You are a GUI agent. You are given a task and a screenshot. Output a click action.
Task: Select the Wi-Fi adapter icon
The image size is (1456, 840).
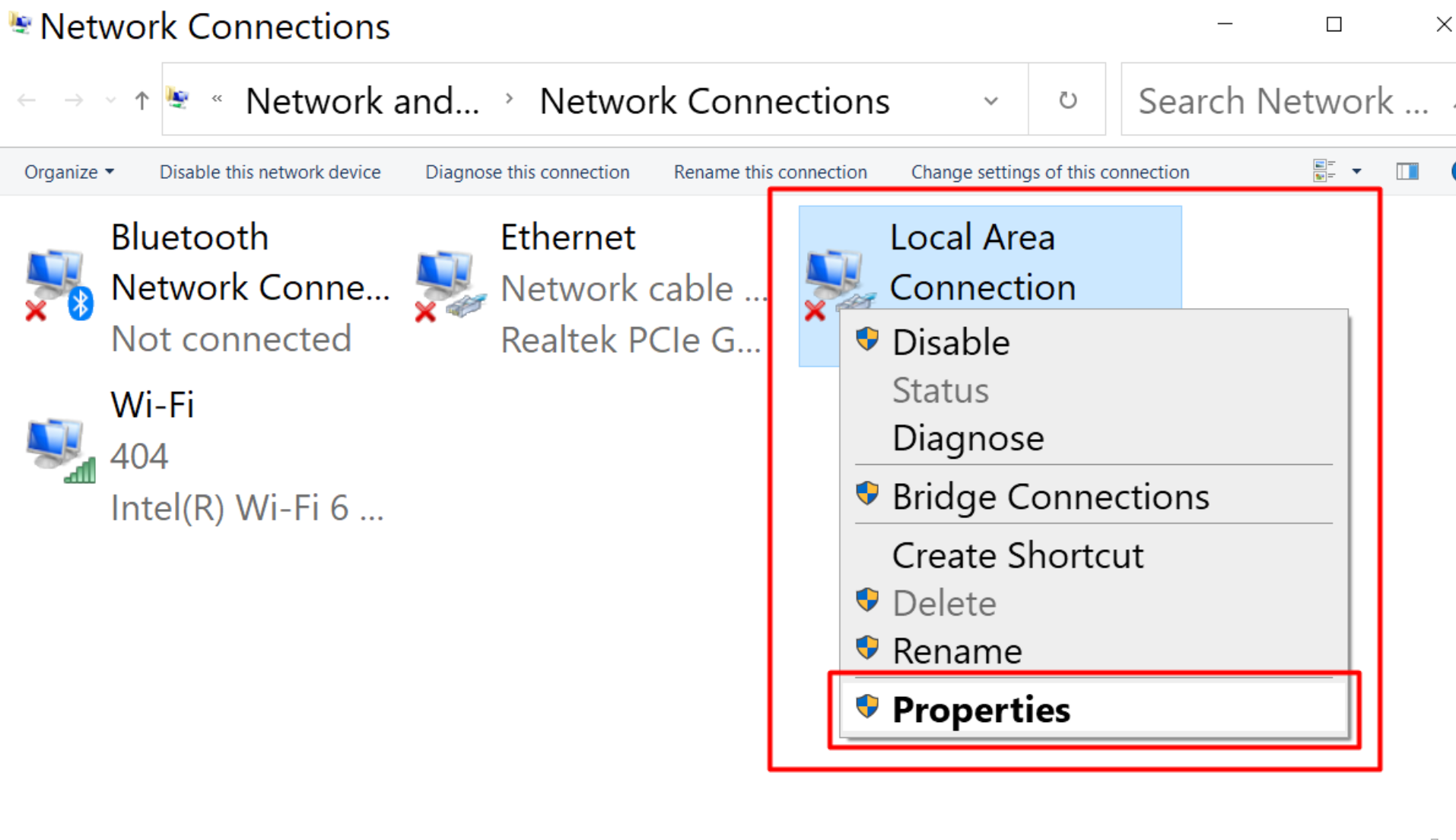click(59, 450)
